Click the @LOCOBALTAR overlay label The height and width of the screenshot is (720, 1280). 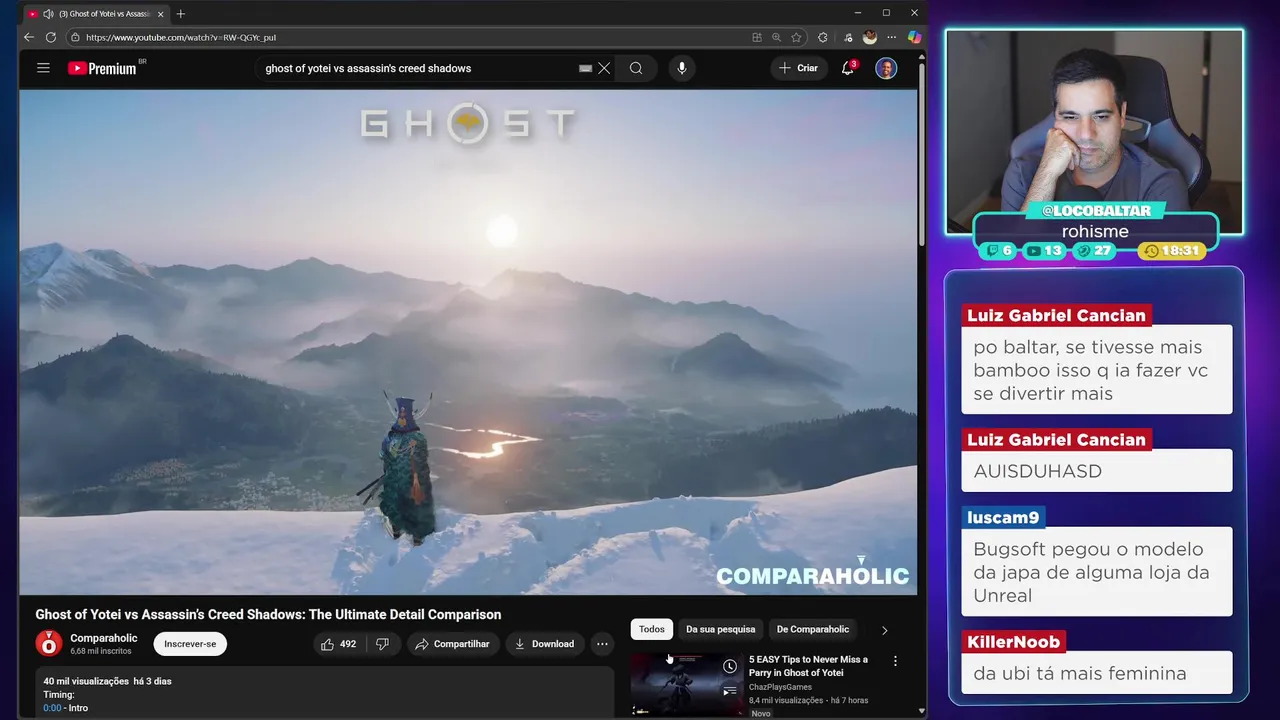point(1095,211)
